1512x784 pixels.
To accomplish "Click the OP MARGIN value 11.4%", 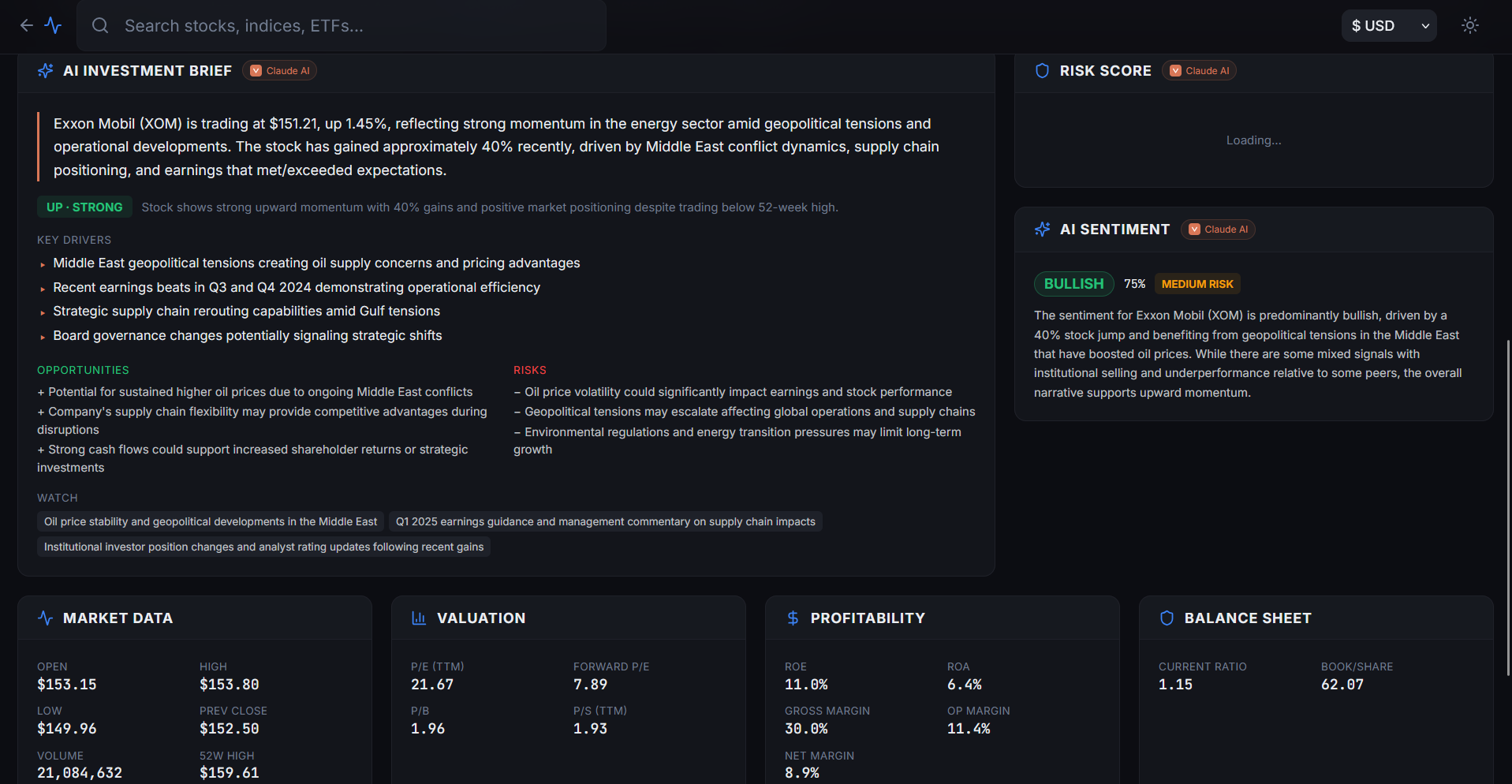I will click(x=969, y=729).
